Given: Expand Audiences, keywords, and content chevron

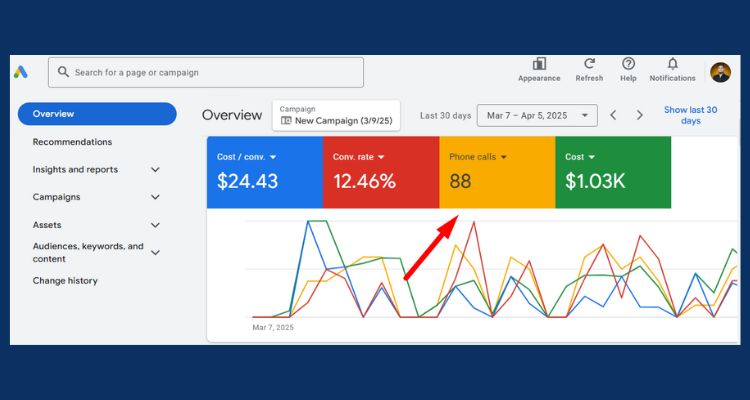Looking at the screenshot, I should (155, 253).
